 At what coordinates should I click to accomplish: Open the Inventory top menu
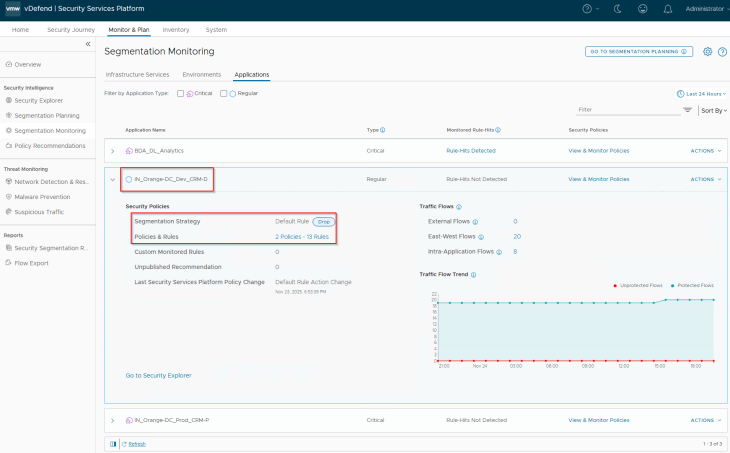coord(175,30)
